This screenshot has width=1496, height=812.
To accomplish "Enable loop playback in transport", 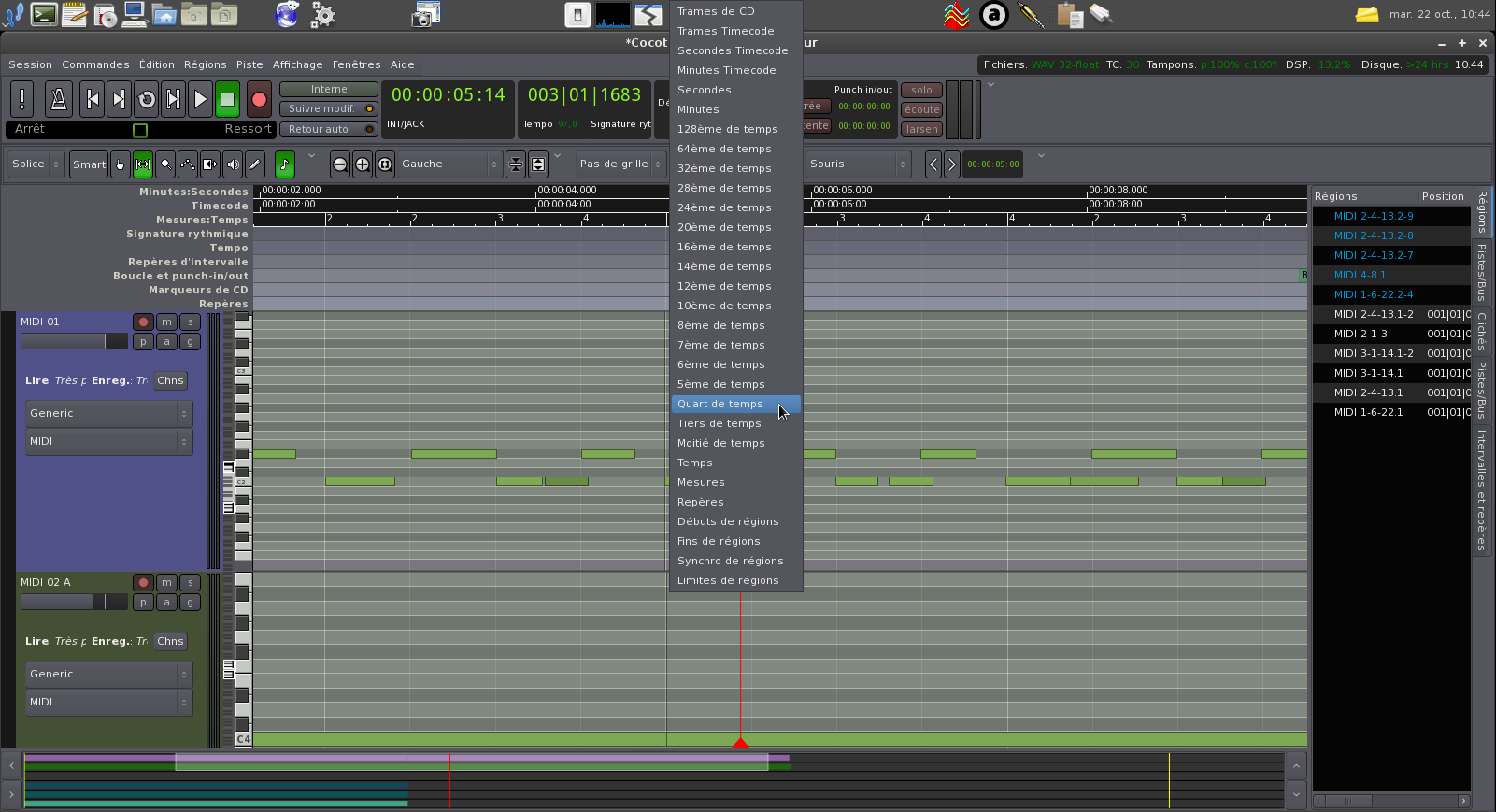I will (x=146, y=99).
